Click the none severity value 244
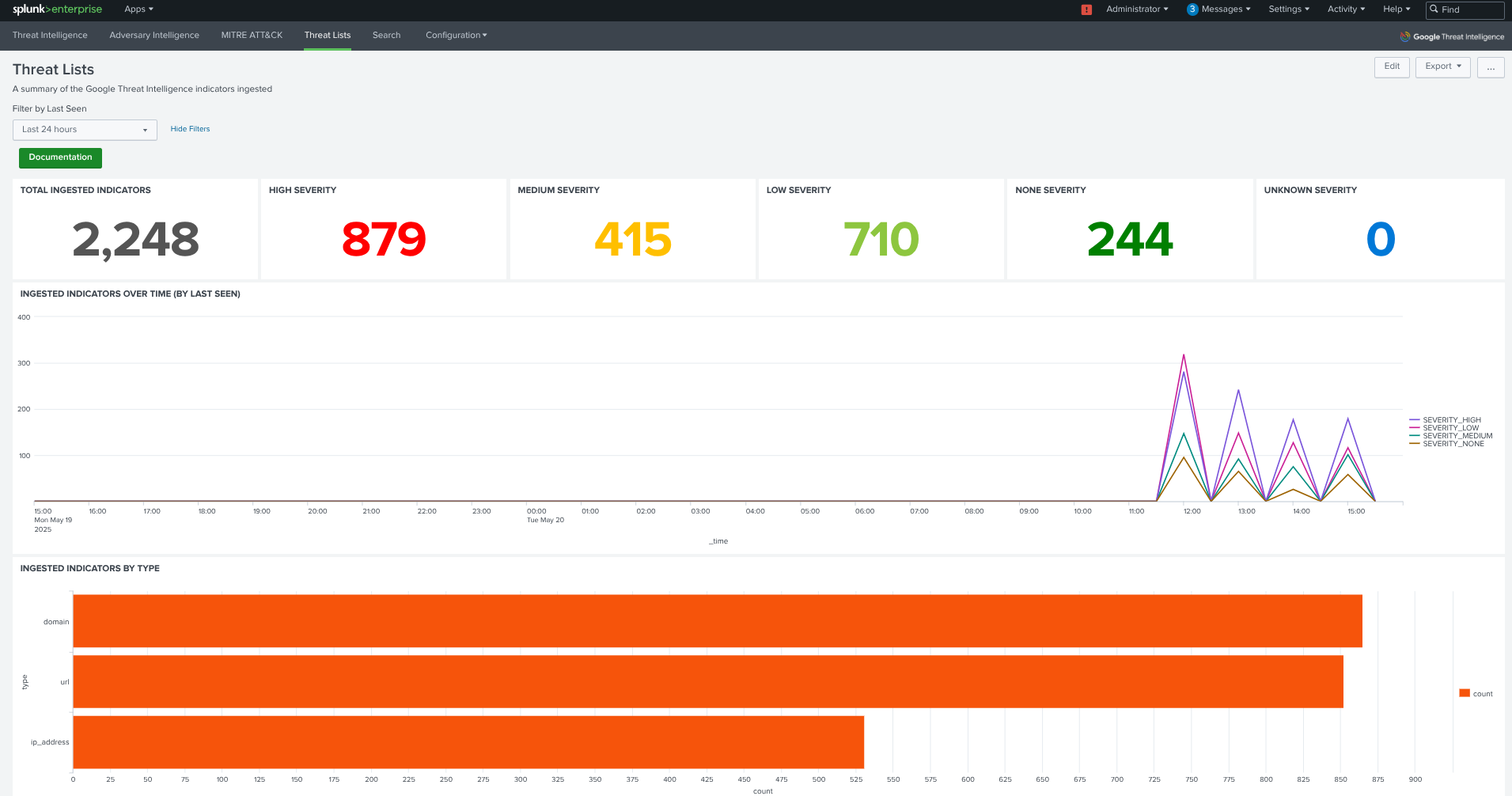The width and height of the screenshot is (1512, 796). pyautogui.click(x=1130, y=240)
